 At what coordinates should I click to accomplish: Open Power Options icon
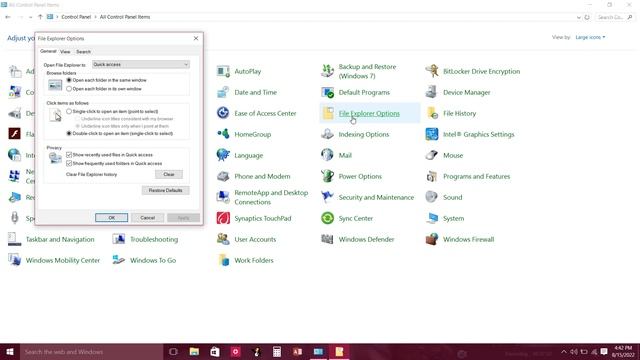coord(327,176)
